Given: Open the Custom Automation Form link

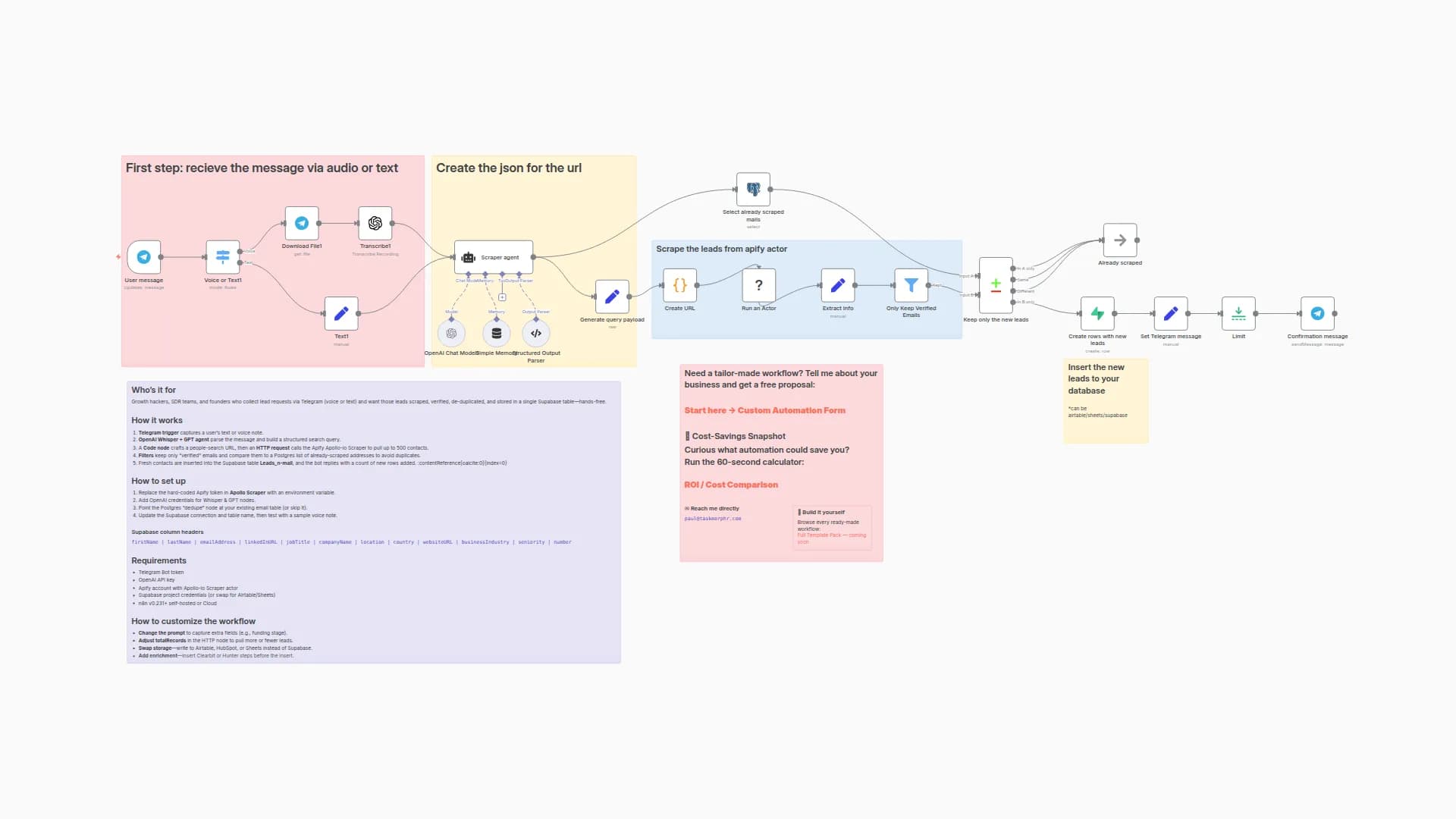Looking at the screenshot, I should (x=791, y=410).
